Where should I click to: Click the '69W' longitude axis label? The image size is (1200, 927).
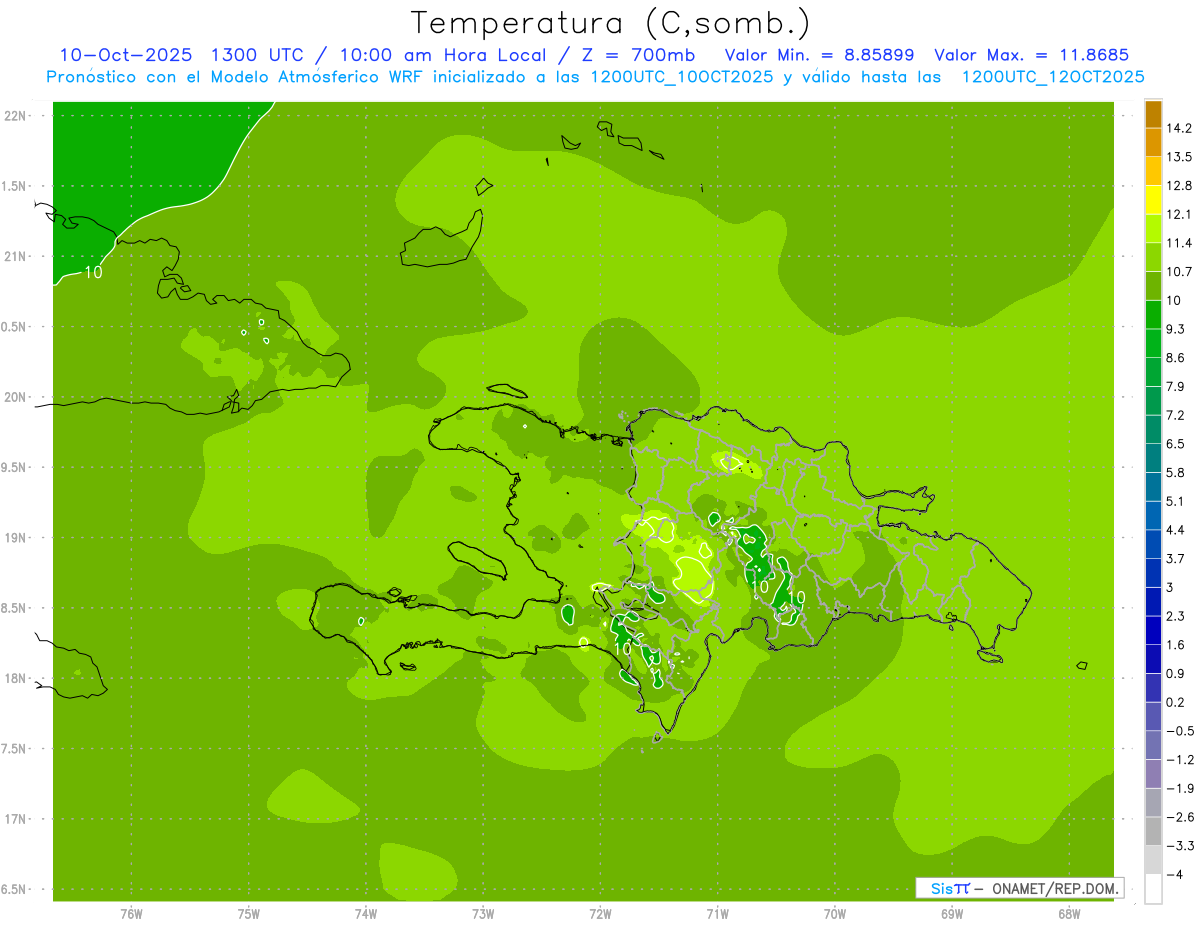click(x=952, y=913)
